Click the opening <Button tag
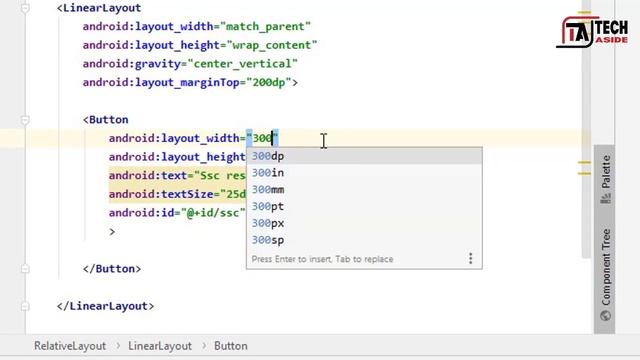 106,120
